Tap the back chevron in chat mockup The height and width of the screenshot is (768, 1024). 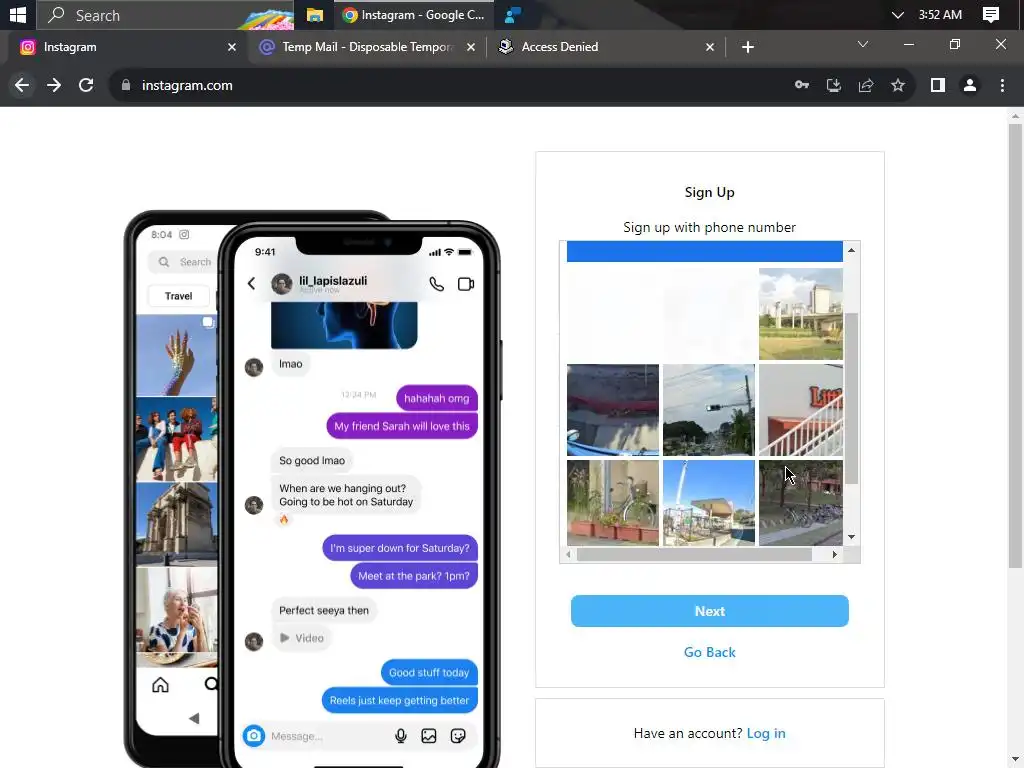click(x=251, y=283)
